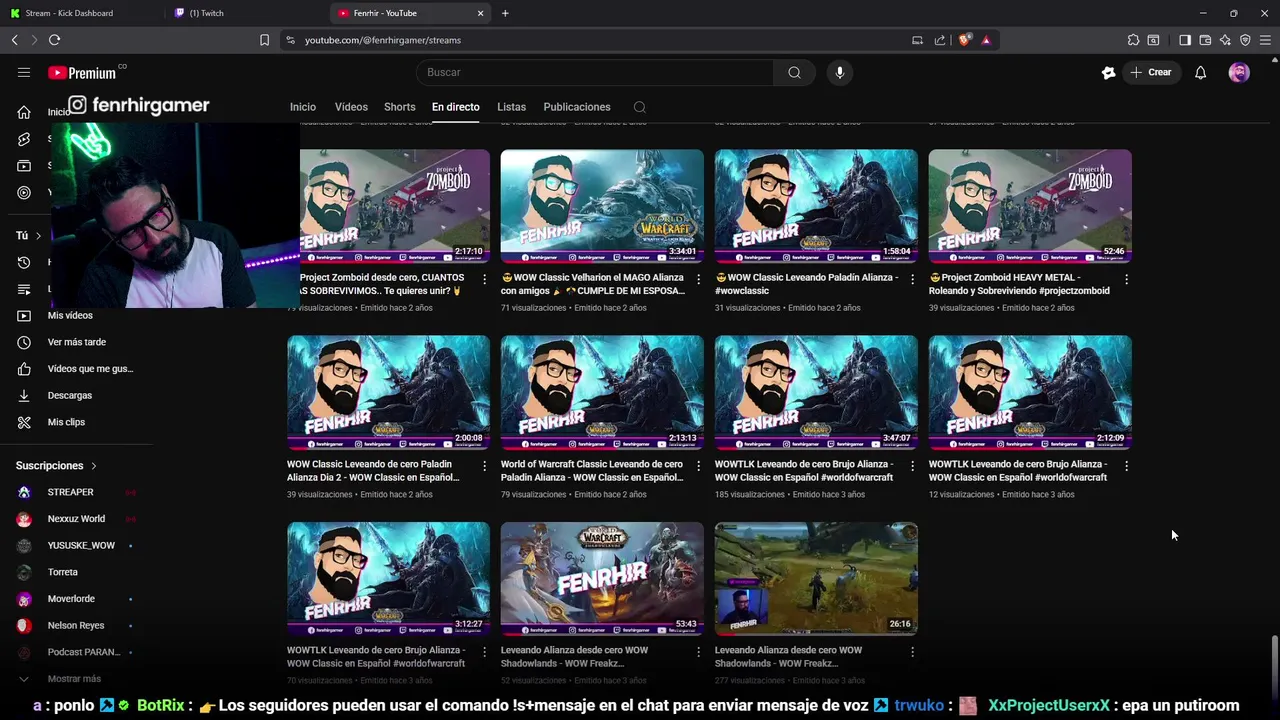The width and height of the screenshot is (1280, 720).
Task: Open options for 12 visualizaciones WOWTLK Brujo video
Action: click(x=1126, y=466)
